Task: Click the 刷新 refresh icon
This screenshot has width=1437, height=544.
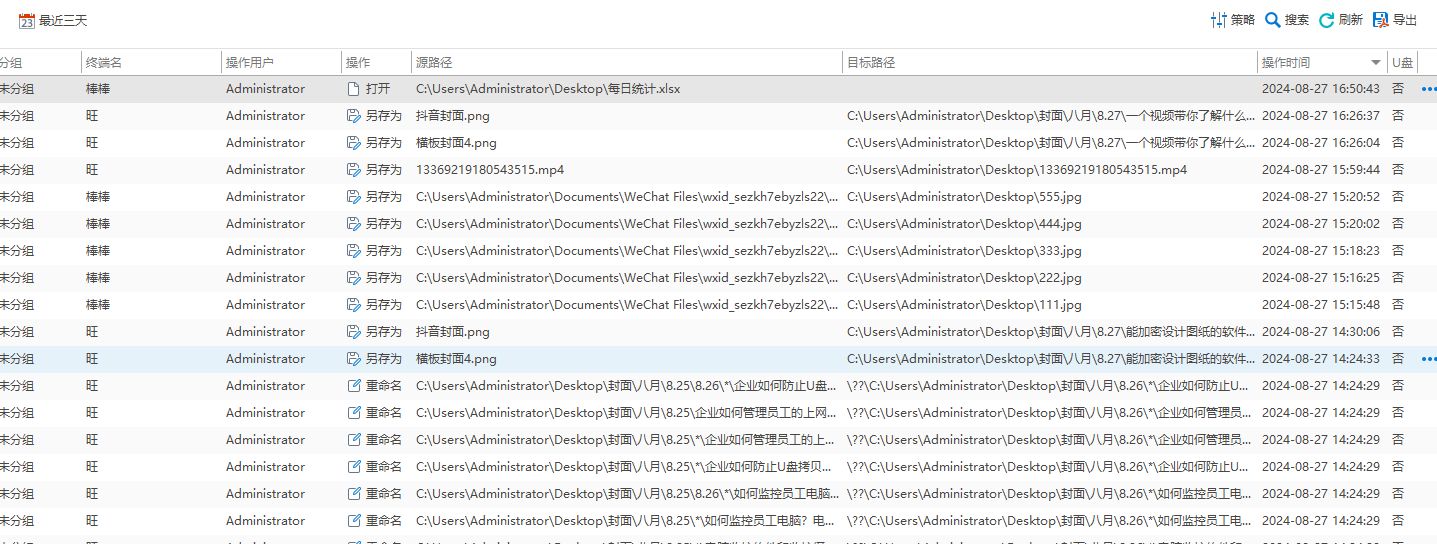Action: click(x=1327, y=20)
